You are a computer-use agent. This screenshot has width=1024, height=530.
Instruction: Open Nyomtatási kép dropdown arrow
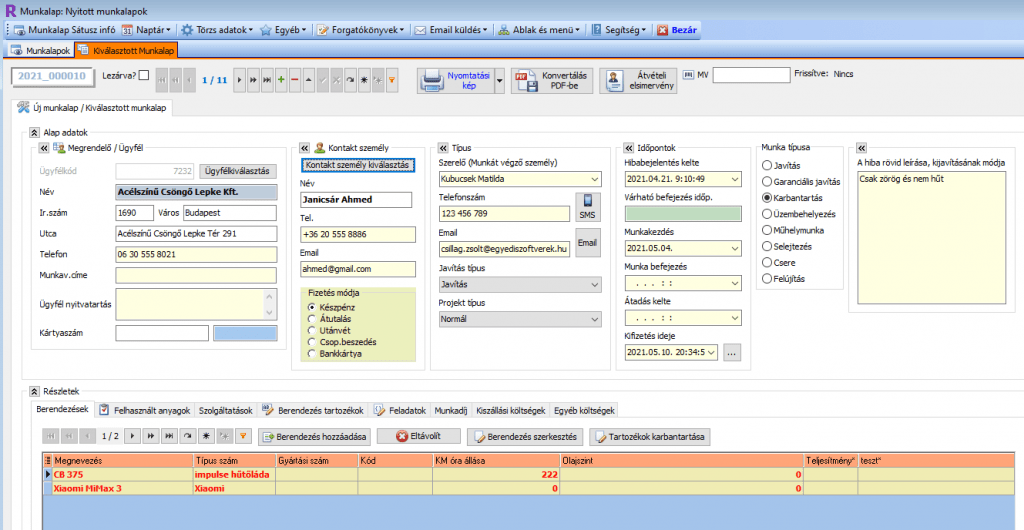[500, 81]
